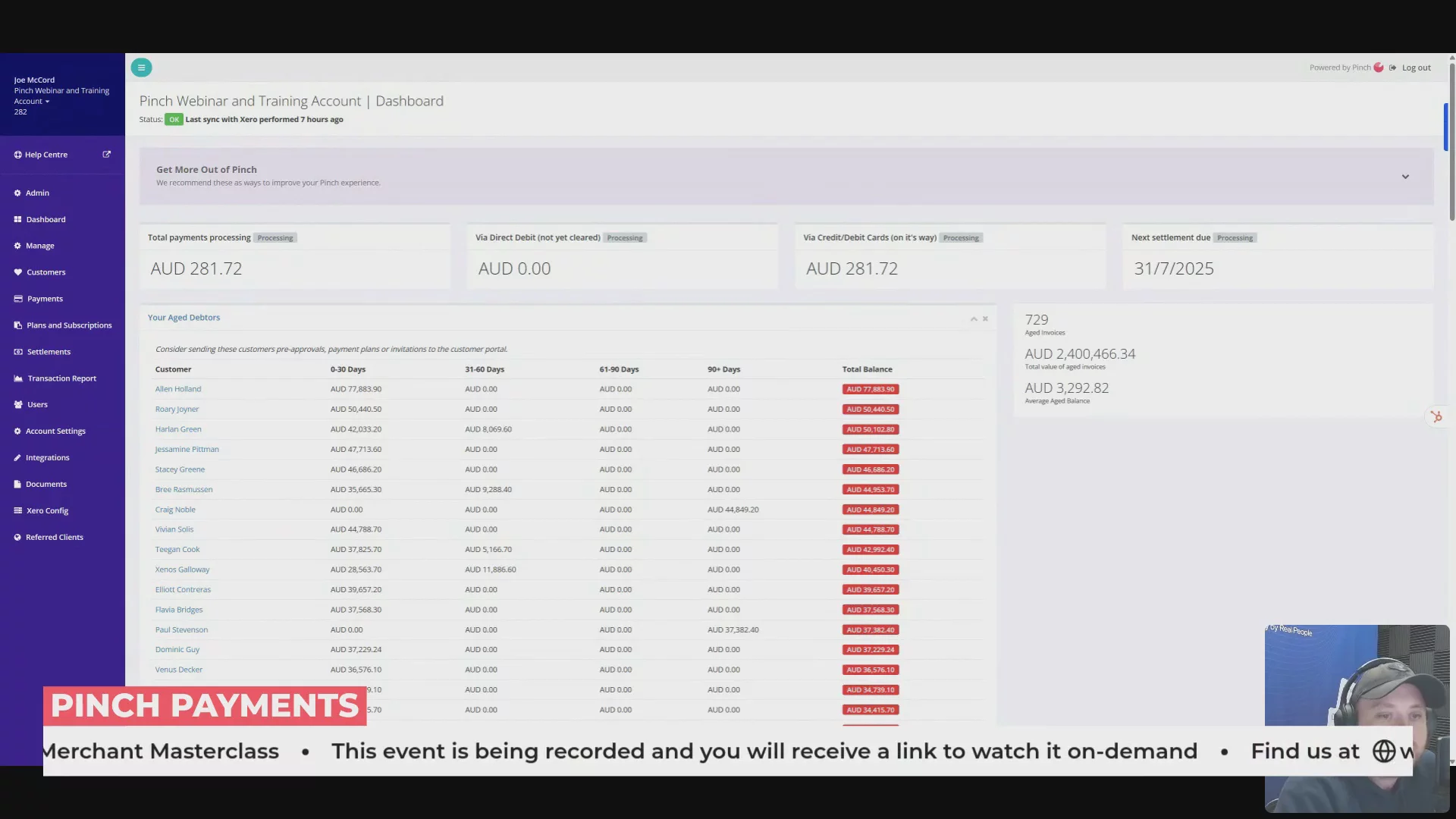
Task: Click the Your Aged Debtors panel title
Action: 184,318
